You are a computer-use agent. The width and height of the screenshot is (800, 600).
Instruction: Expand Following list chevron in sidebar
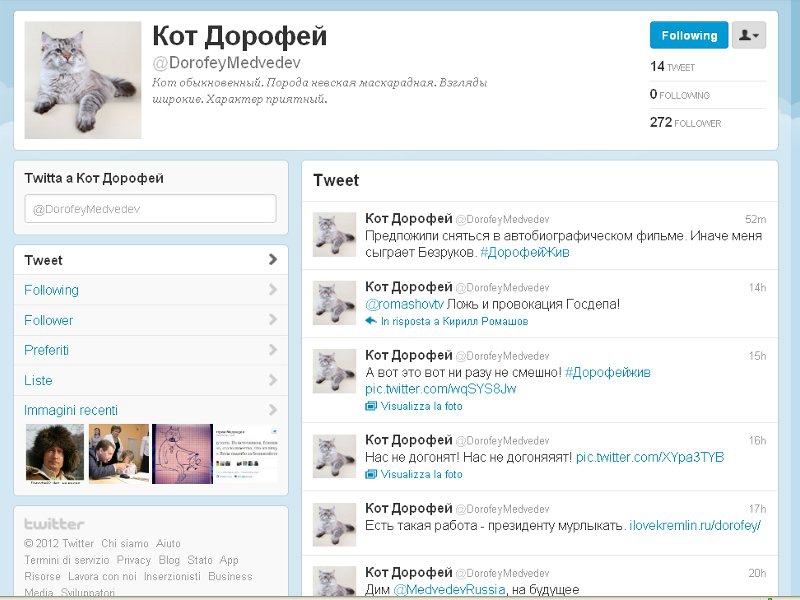[x=272, y=290]
